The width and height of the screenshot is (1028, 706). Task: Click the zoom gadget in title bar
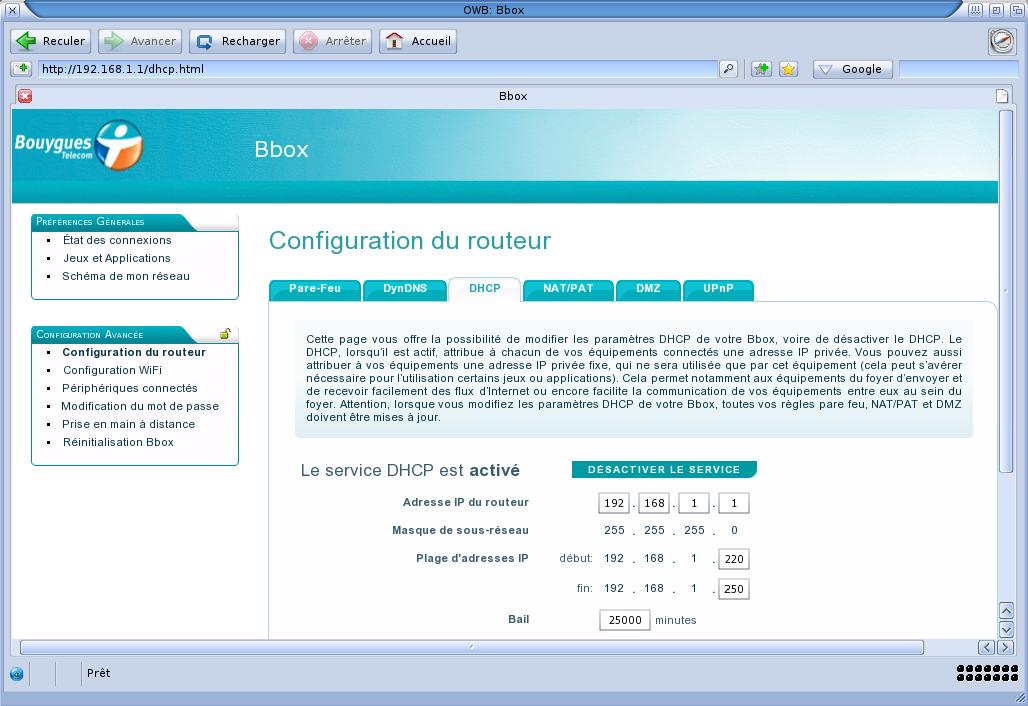pos(996,10)
